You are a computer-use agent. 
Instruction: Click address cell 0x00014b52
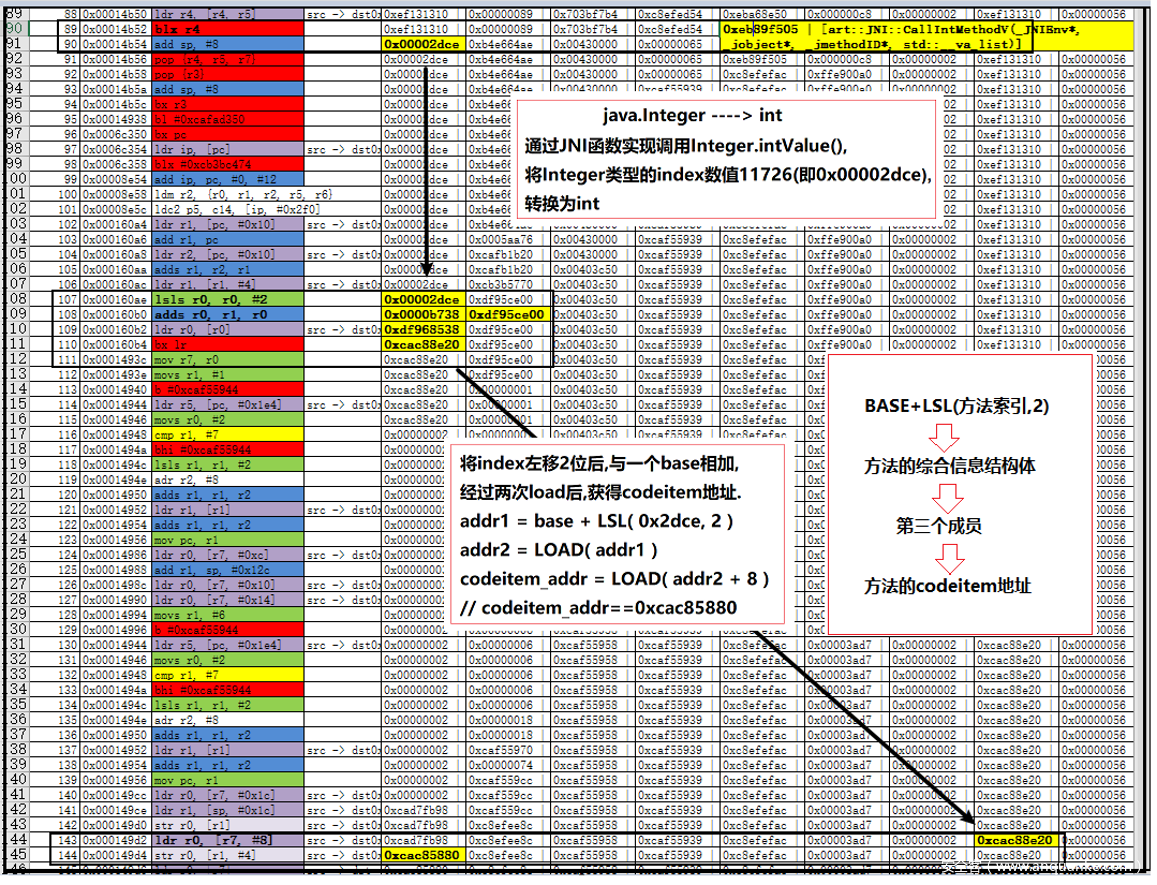(x=115, y=30)
